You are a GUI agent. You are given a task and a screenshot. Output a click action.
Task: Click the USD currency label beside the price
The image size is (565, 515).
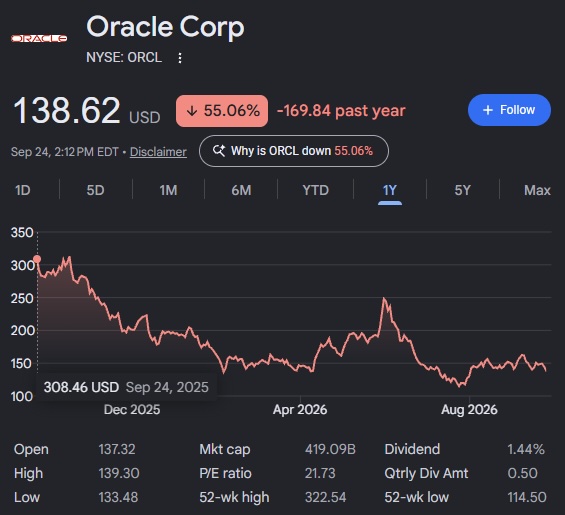(144, 117)
